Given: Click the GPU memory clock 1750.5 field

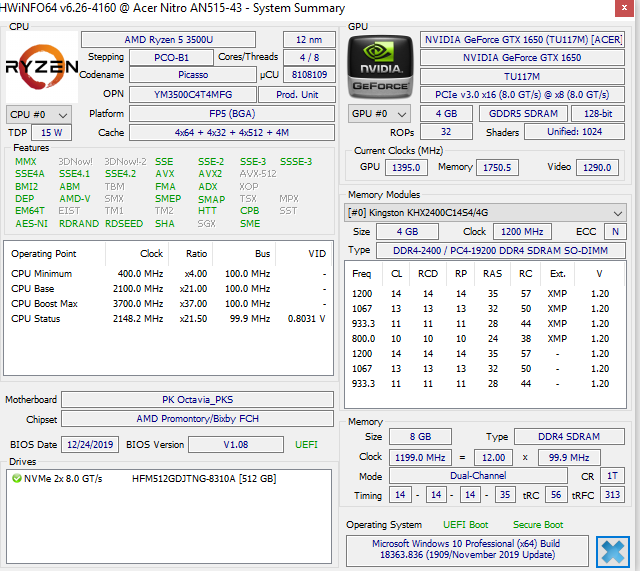Looking at the screenshot, I should [x=497, y=167].
